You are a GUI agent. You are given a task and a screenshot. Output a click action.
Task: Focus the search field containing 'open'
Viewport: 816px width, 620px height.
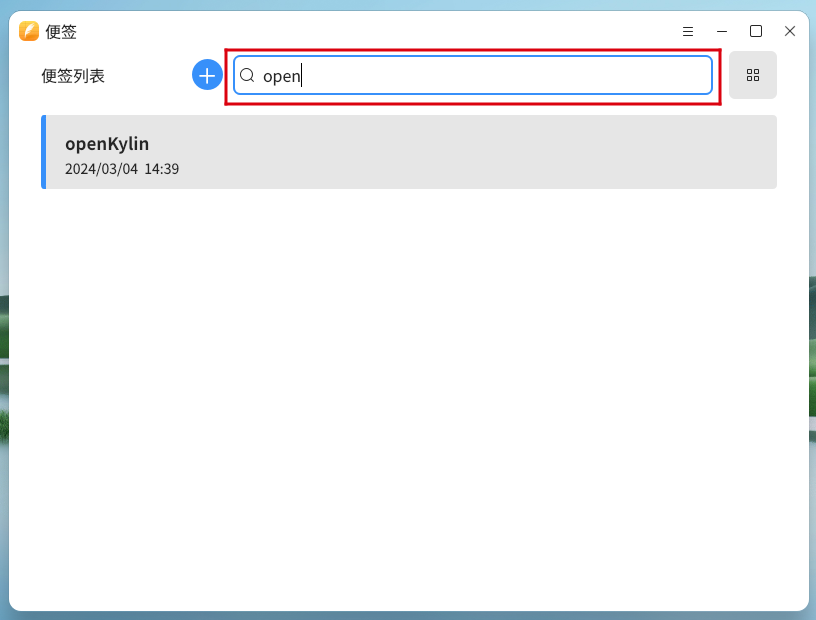point(473,75)
